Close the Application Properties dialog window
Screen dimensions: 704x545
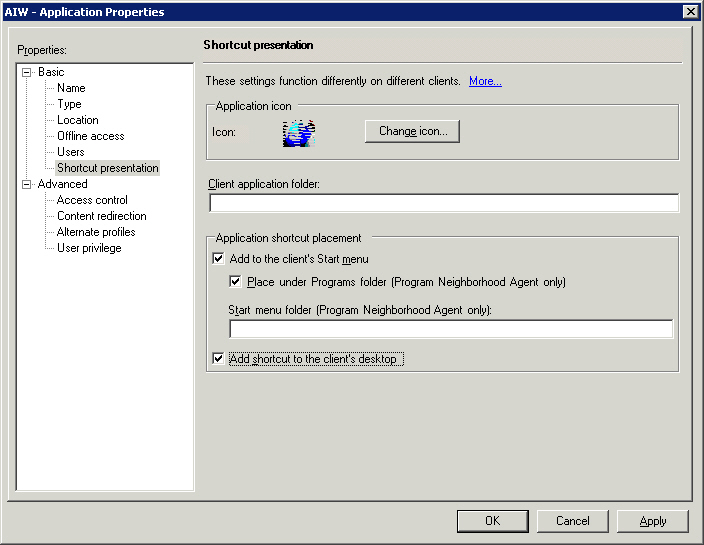(689, 11)
